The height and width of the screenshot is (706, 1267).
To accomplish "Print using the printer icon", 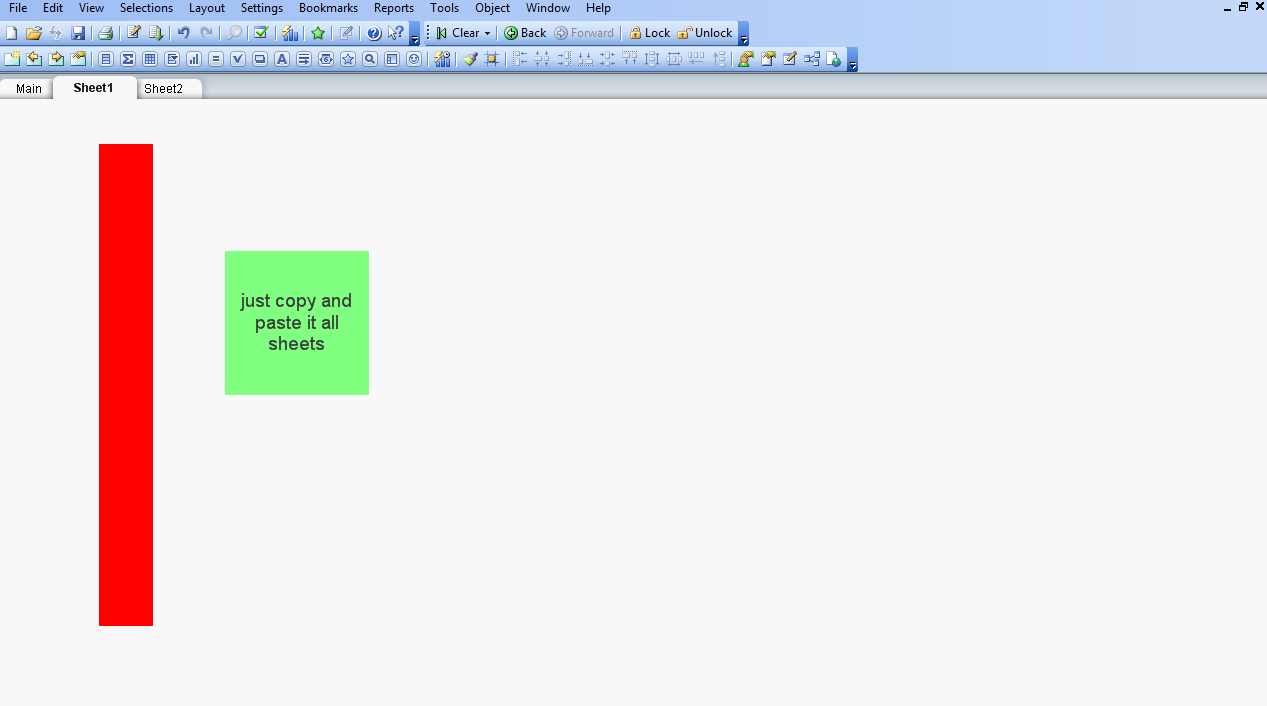I will click(x=105, y=33).
